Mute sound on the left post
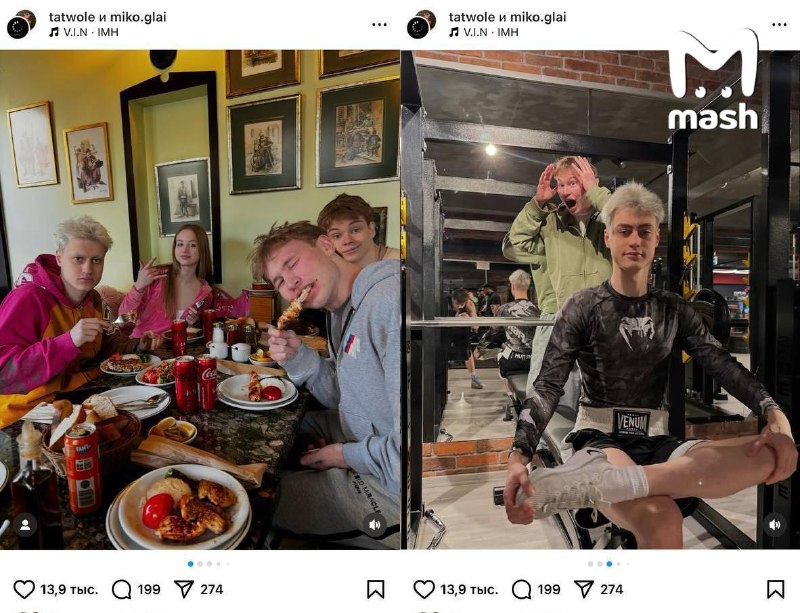 pos(374,525)
